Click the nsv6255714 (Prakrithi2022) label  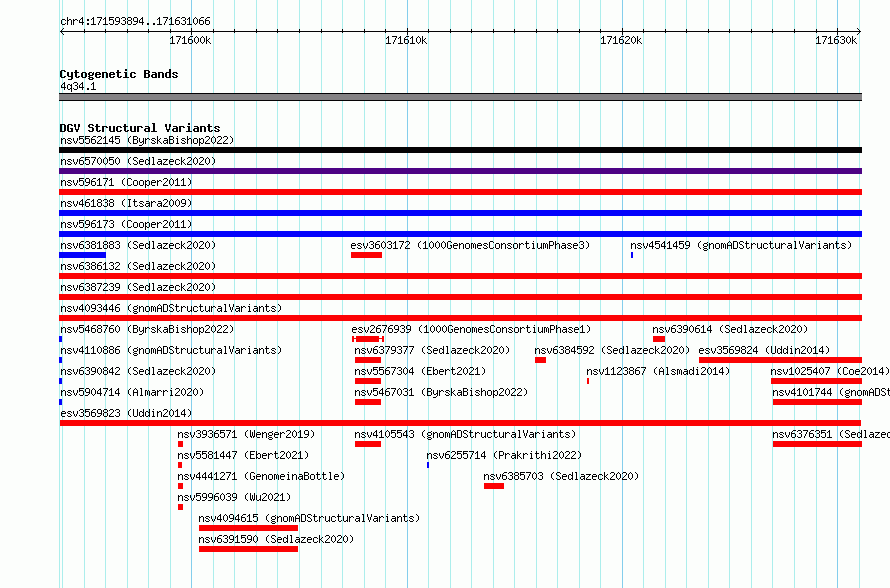tap(504, 455)
